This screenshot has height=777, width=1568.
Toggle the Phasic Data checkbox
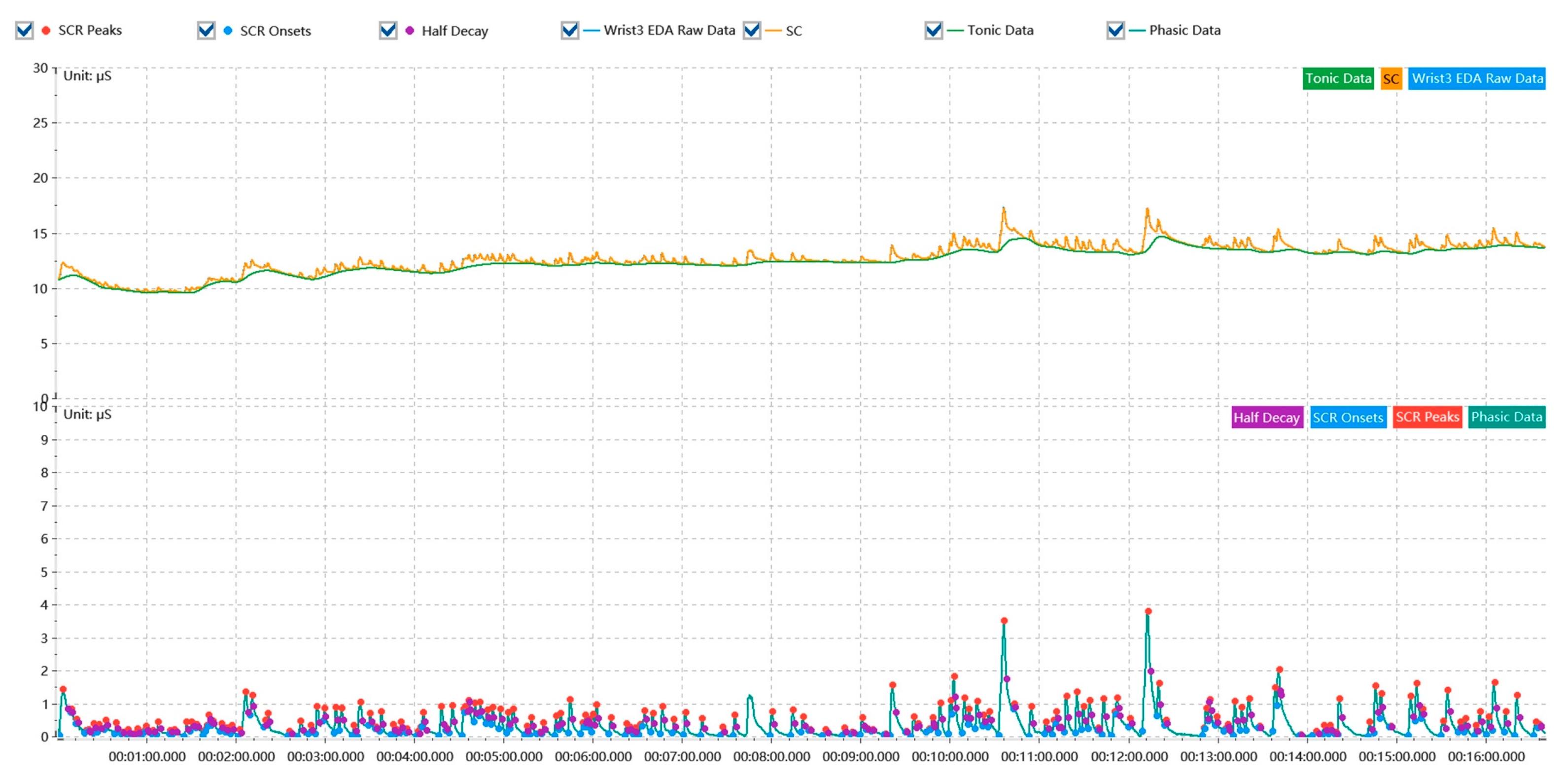(x=1115, y=30)
